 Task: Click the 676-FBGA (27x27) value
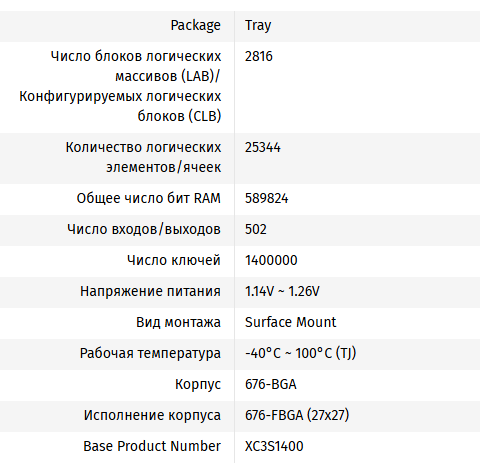tap(297, 415)
